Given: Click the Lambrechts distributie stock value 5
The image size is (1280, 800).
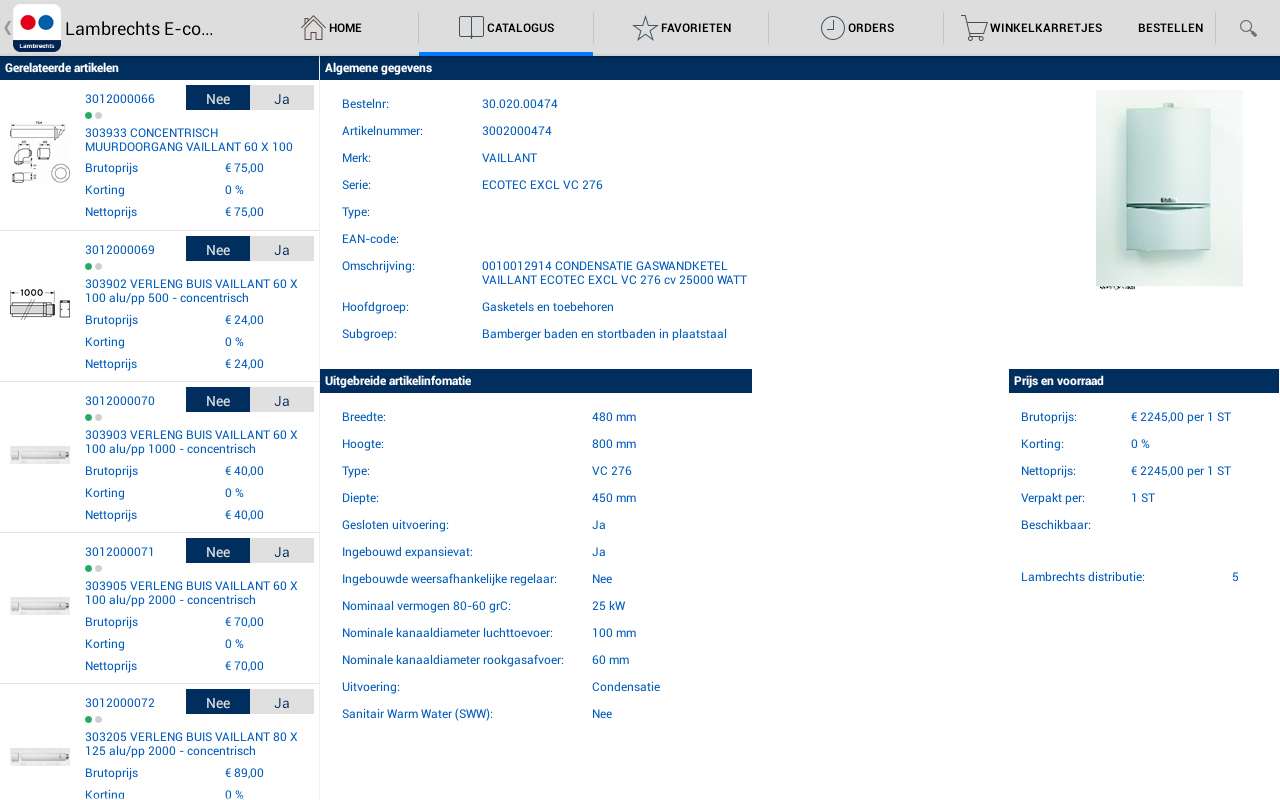Looking at the screenshot, I should (1235, 577).
